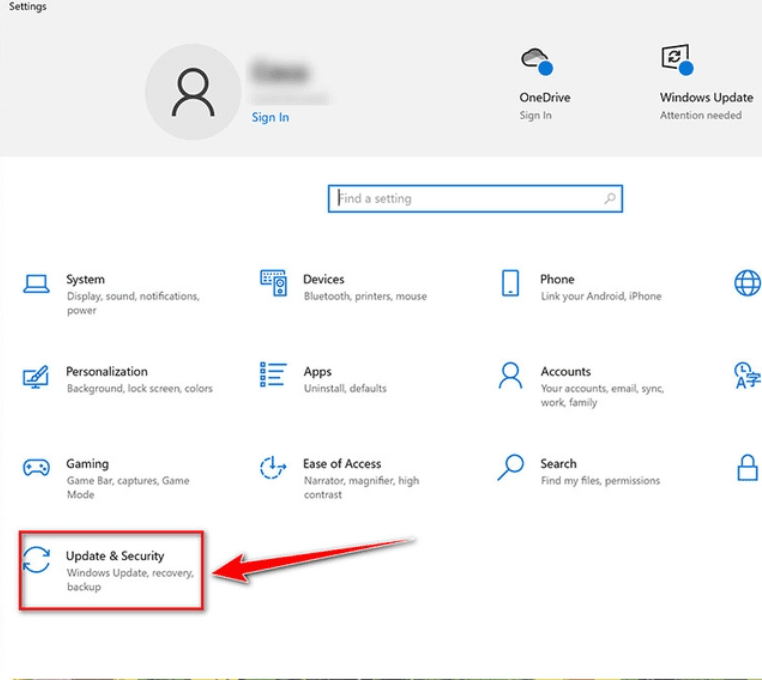
Task: Click Sign In under OneDrive
Action: (x=535, y=115)
